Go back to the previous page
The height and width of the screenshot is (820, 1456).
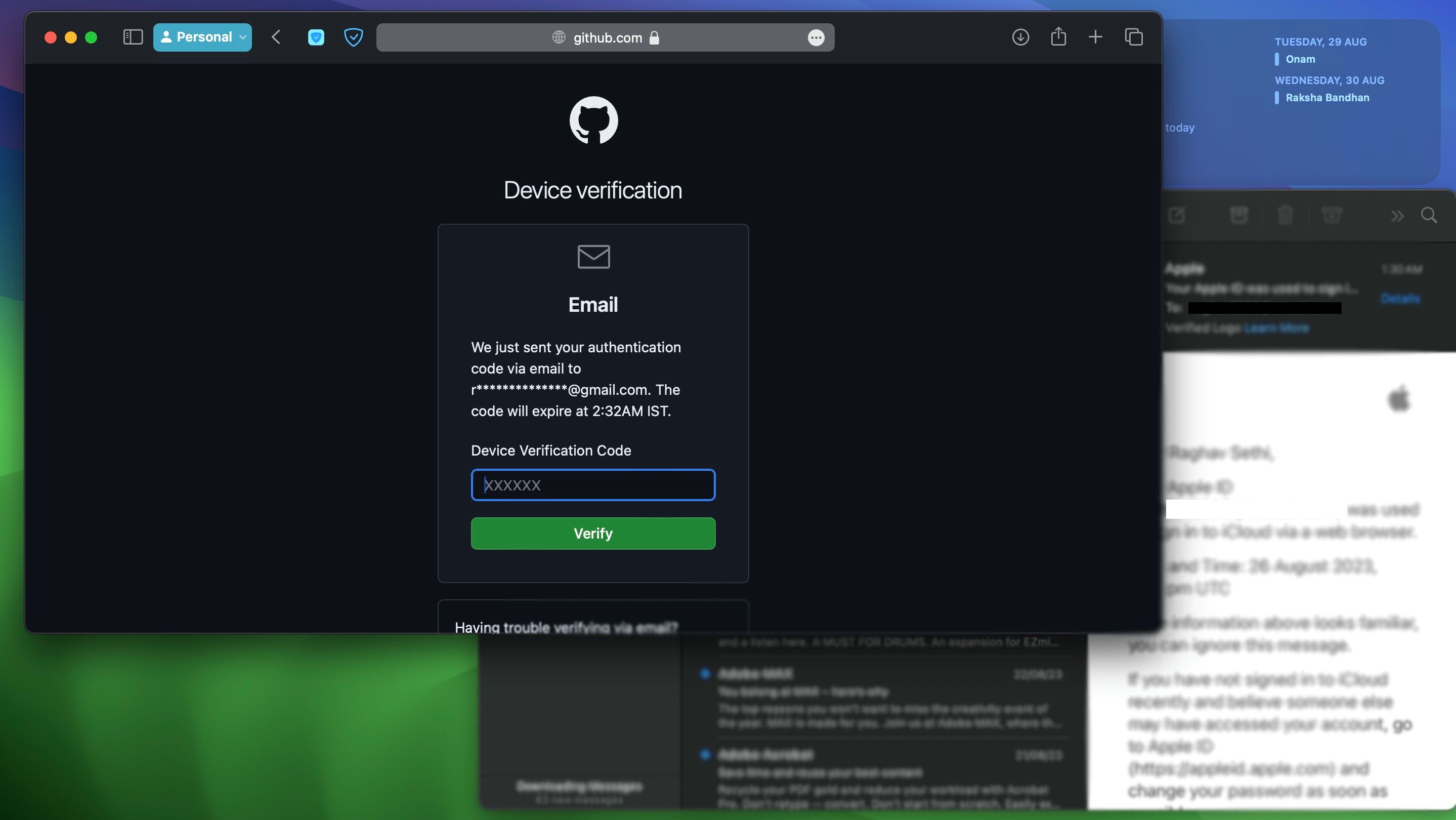276,37
